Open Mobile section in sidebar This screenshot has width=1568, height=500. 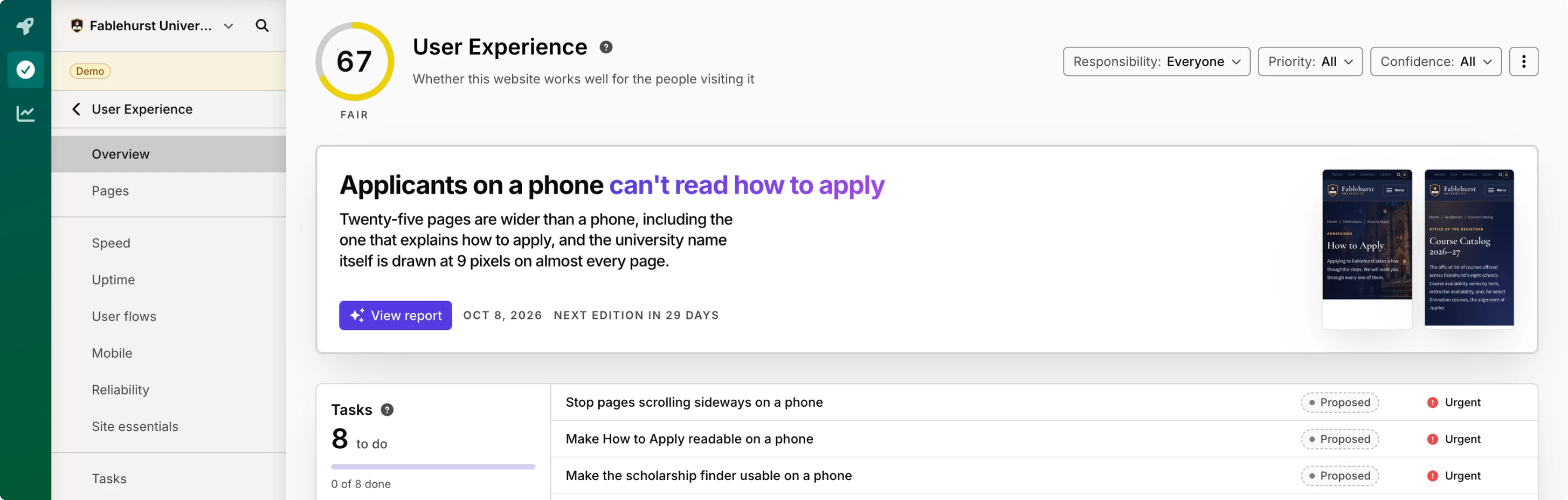(169, 353)
